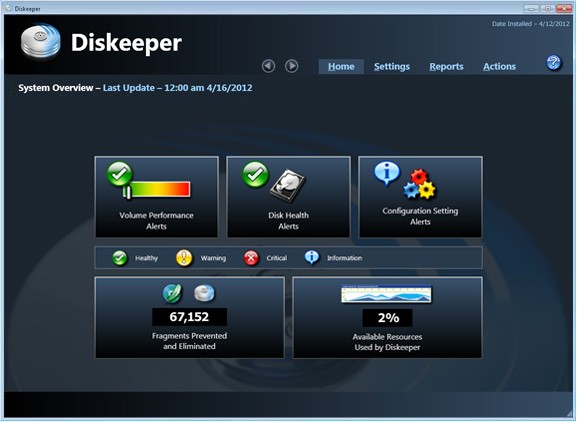This screenshot has width=577, height=422.
Task: Click the Information legend blue icon
Action: (312, 258)
